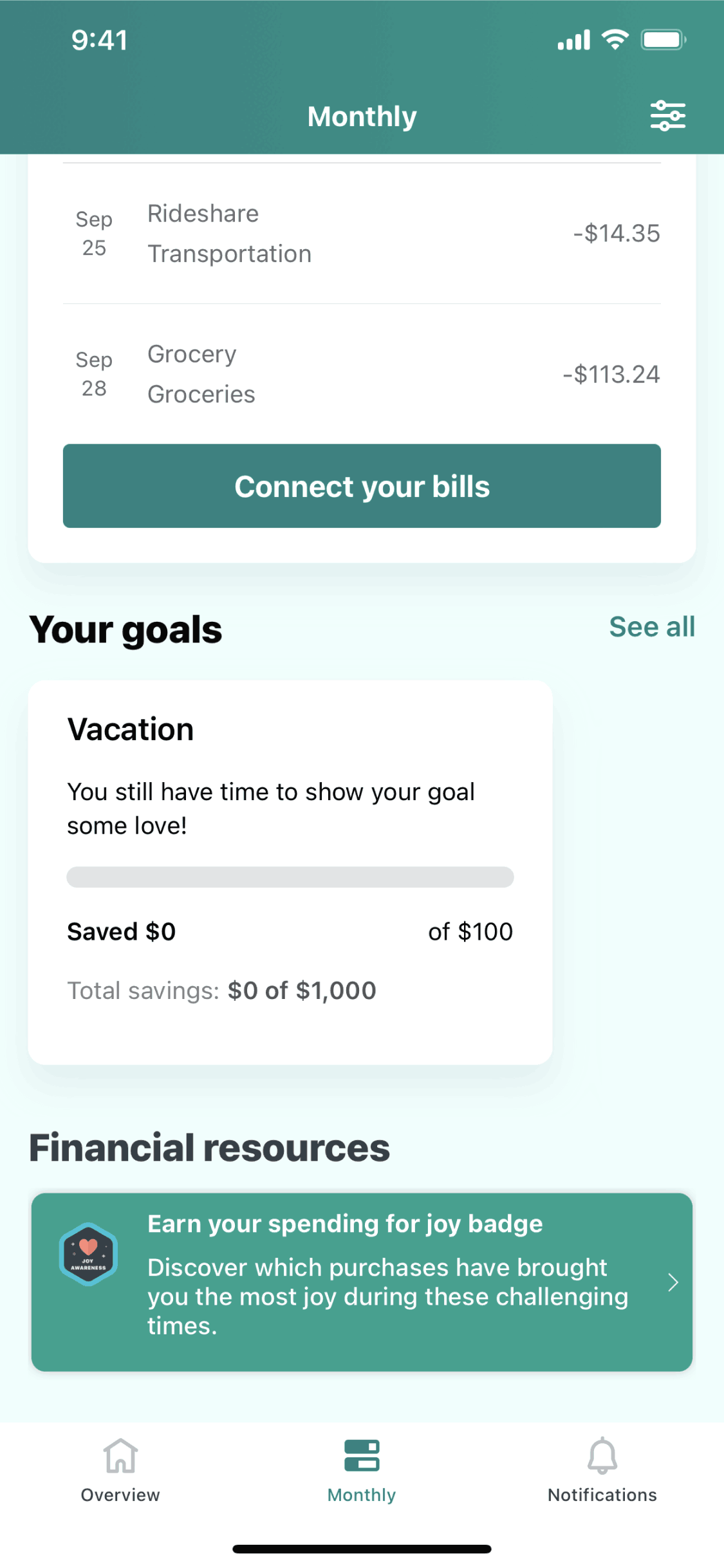The height and width of the screenshot is (1568, 724).
Task: Switch to the Overview tab label
Action: (120, 1495)
